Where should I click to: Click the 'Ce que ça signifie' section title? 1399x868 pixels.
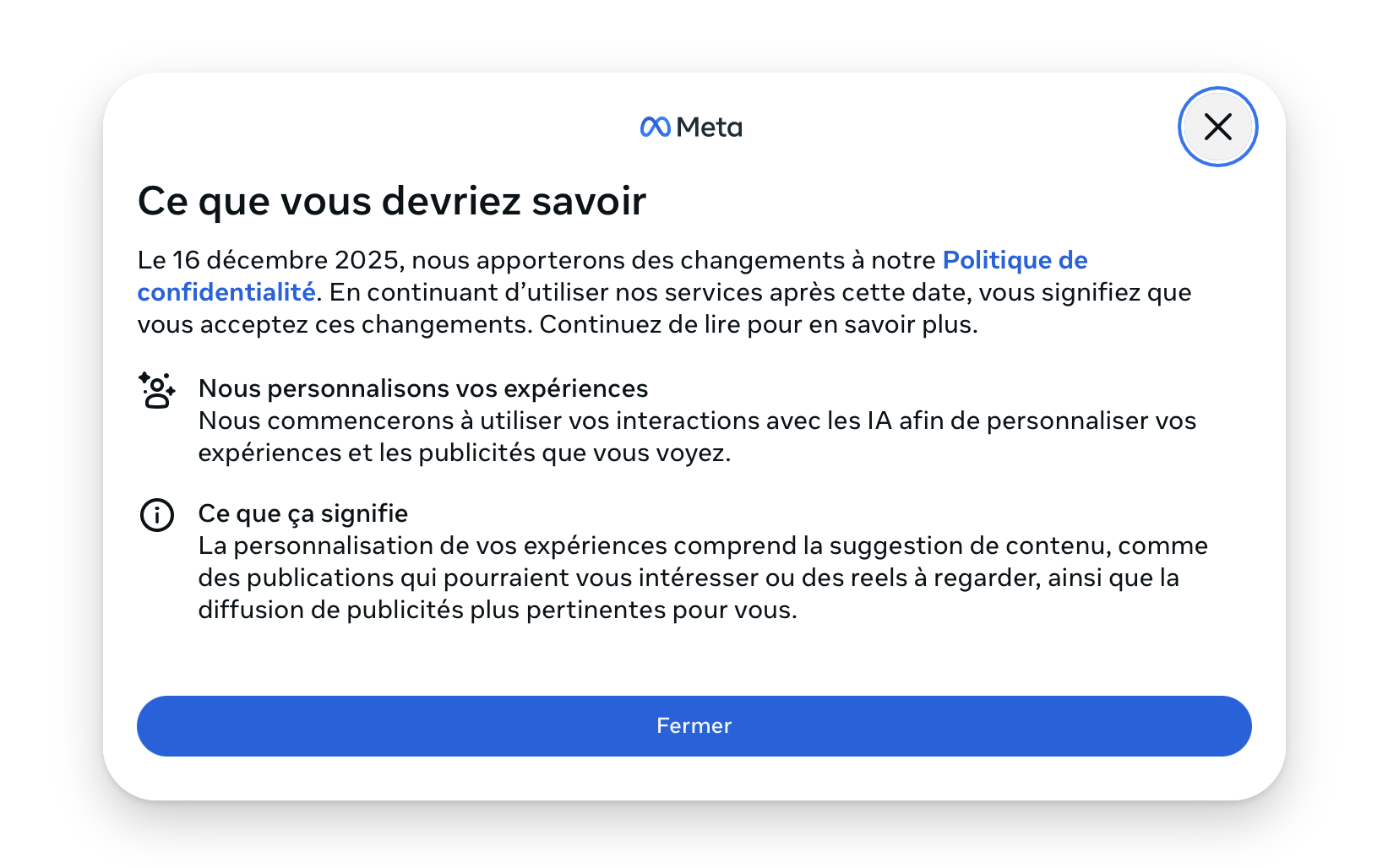[302, 513]
